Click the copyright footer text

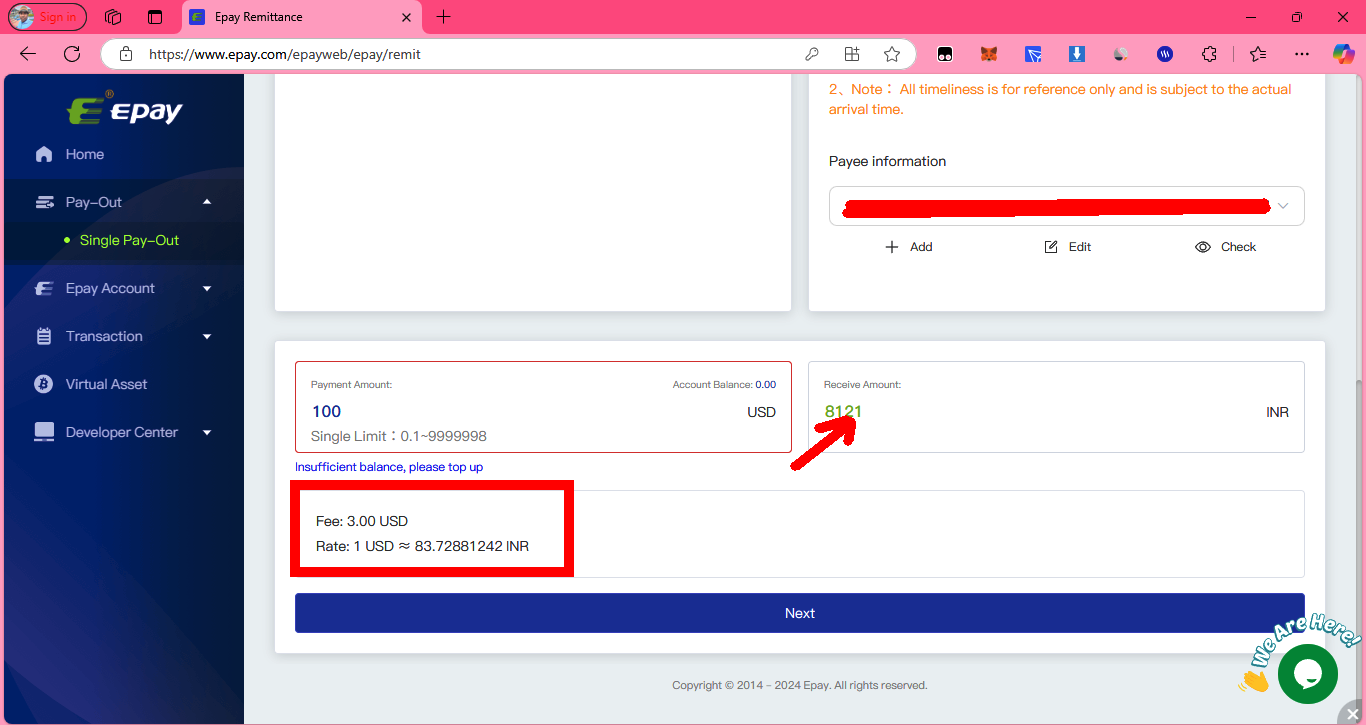[x=799, y=685]
